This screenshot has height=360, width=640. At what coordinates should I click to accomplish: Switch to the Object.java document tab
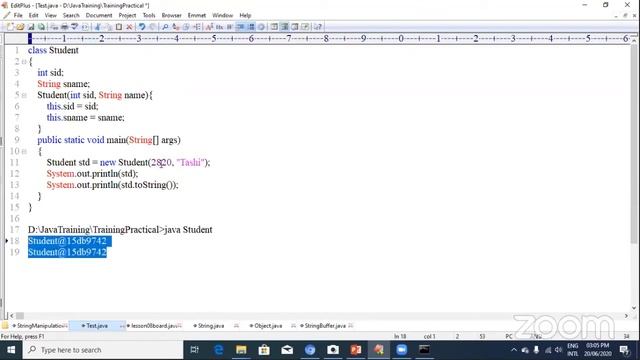point(268,326)
